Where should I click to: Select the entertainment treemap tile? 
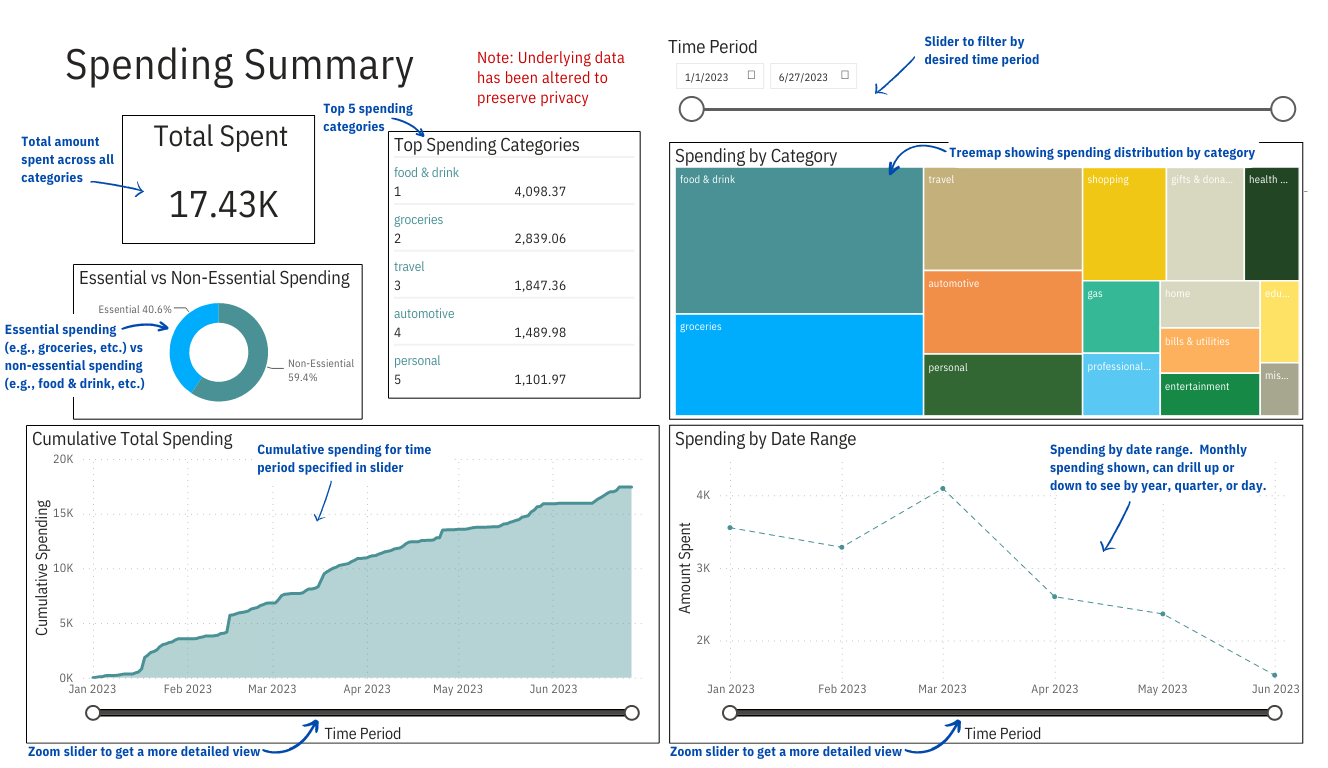click(x=1210, y=394)
